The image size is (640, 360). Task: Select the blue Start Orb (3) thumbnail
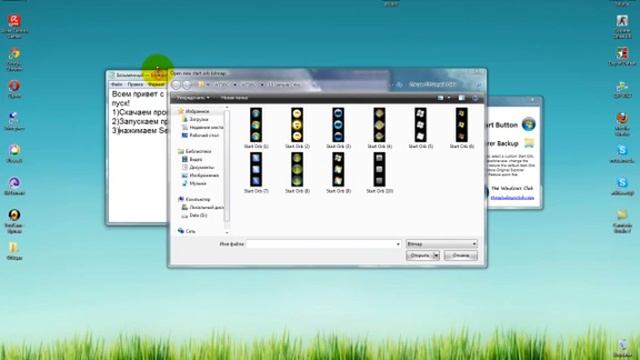338,125
